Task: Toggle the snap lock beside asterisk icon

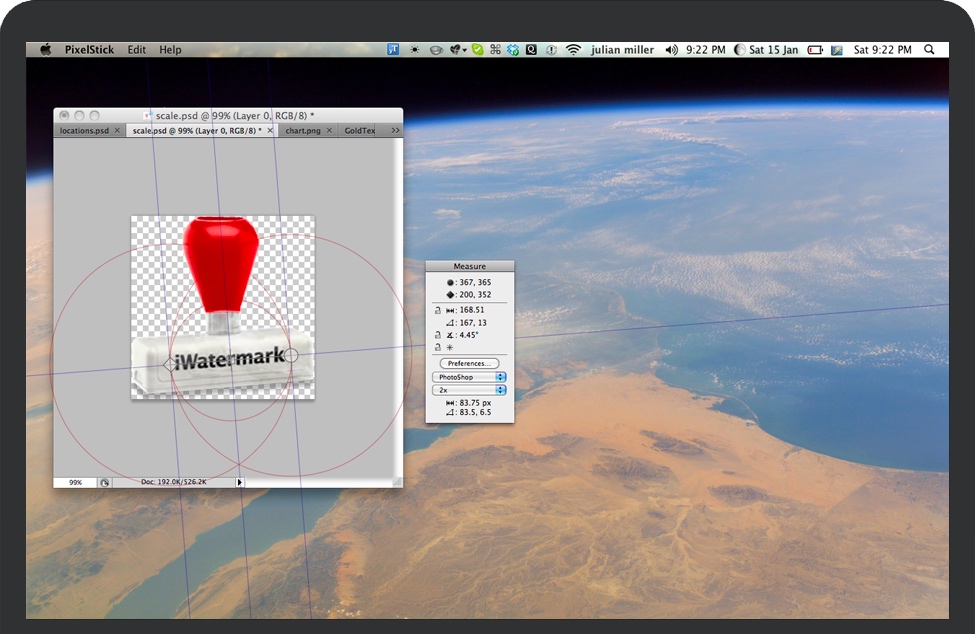Action: 438,347
